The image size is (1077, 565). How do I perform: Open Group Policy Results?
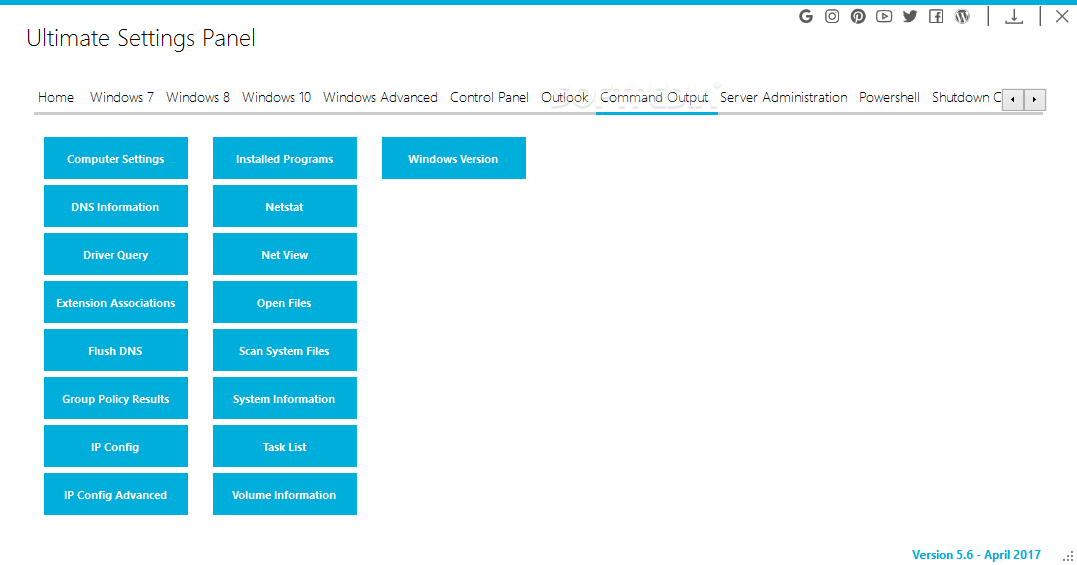point(115,398)
